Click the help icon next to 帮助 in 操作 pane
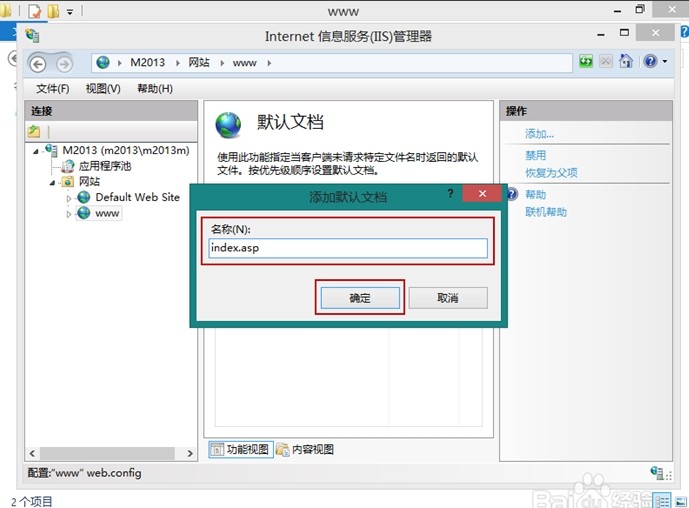Screen dimensions: 689x508 [x=512, y=194]
